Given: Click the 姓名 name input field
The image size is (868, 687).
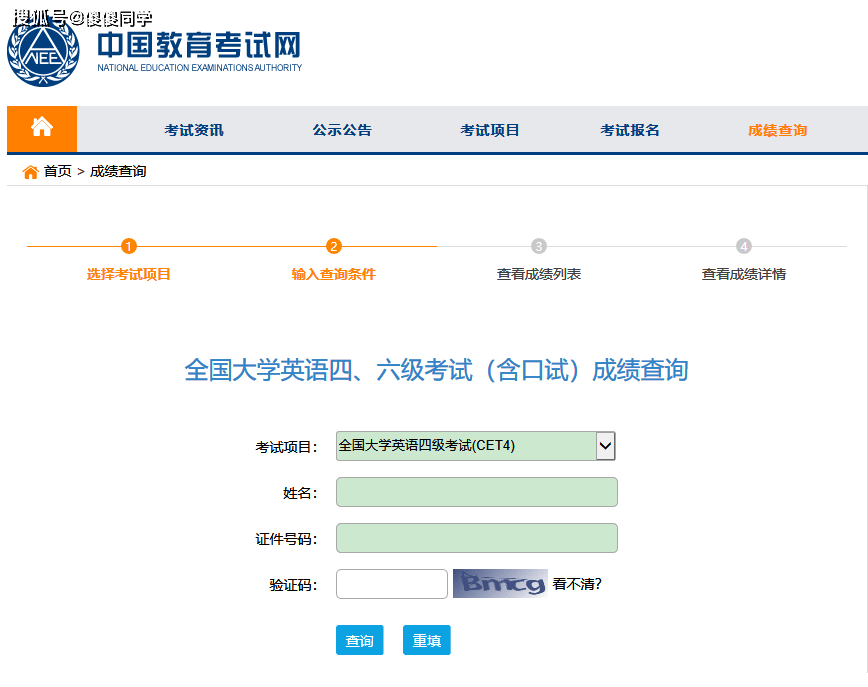Looking at the screenshot, I should 477,492.
